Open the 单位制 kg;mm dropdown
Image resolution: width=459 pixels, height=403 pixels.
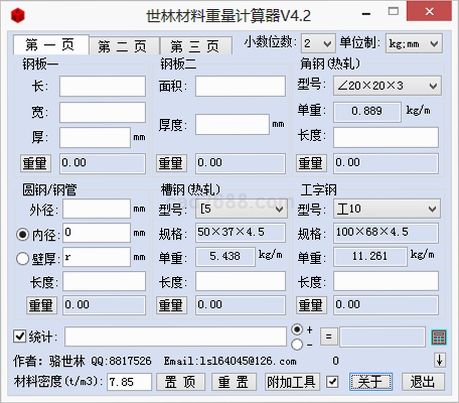click(x=414, y=43)
